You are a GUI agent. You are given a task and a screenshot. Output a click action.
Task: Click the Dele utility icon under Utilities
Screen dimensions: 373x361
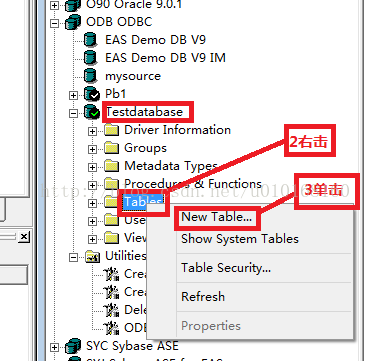(111, 310)
